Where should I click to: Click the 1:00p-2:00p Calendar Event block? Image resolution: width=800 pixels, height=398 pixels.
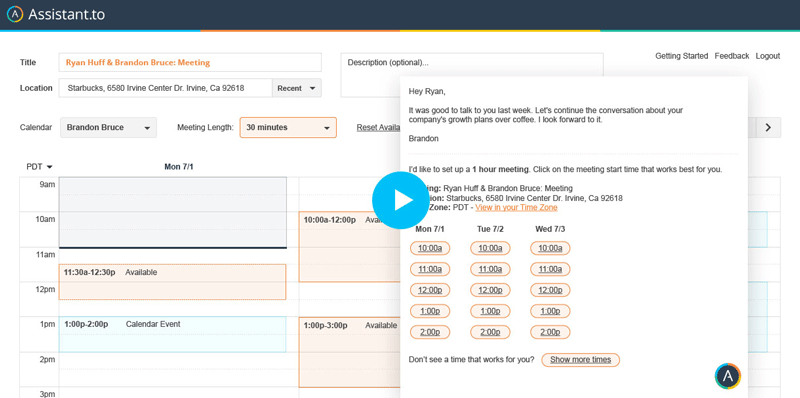[x=172, y=334]
